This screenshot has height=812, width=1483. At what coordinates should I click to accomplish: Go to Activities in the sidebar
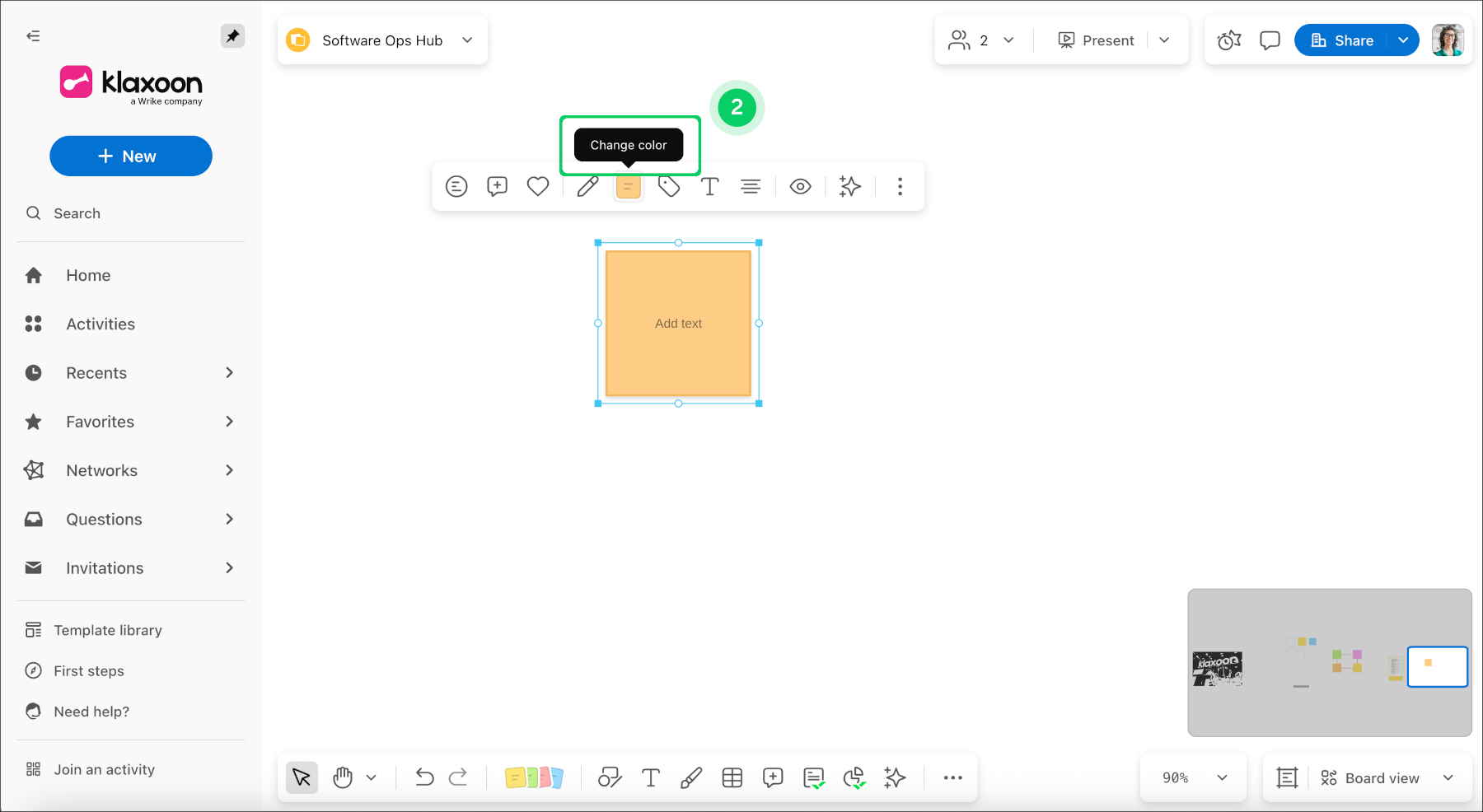[101, 324]
